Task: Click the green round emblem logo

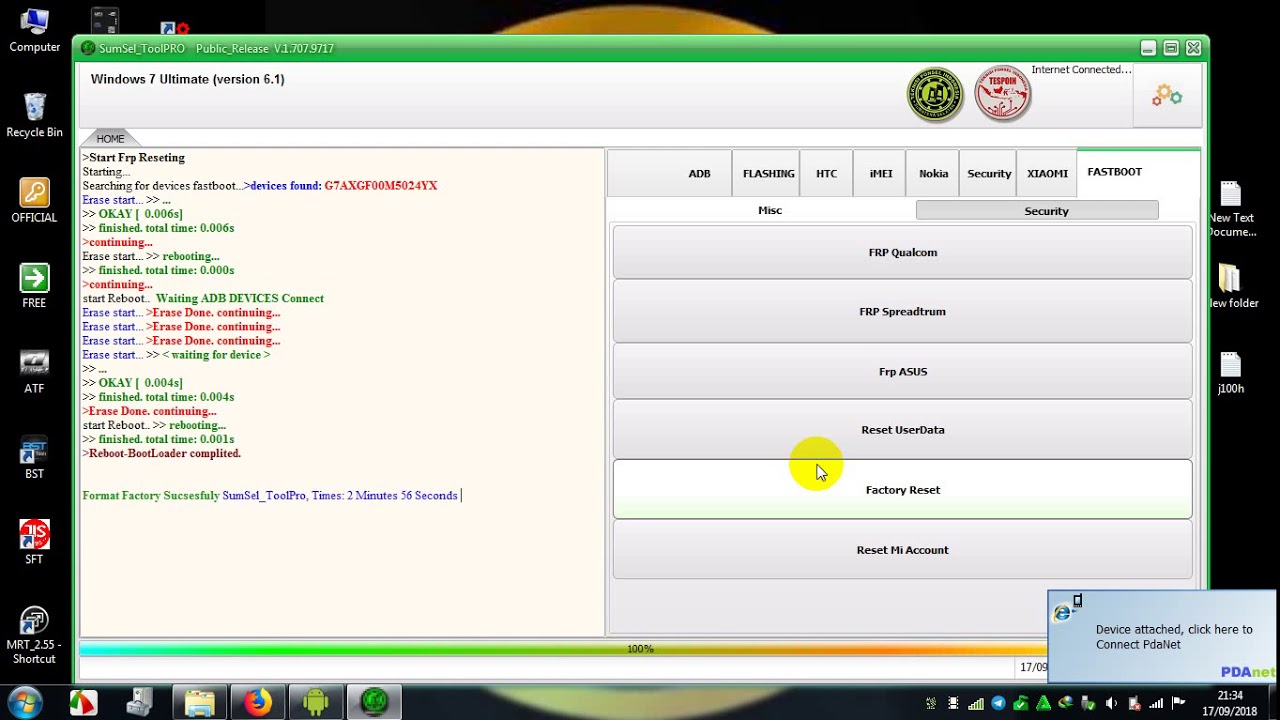Action: (x=935, y=95)
